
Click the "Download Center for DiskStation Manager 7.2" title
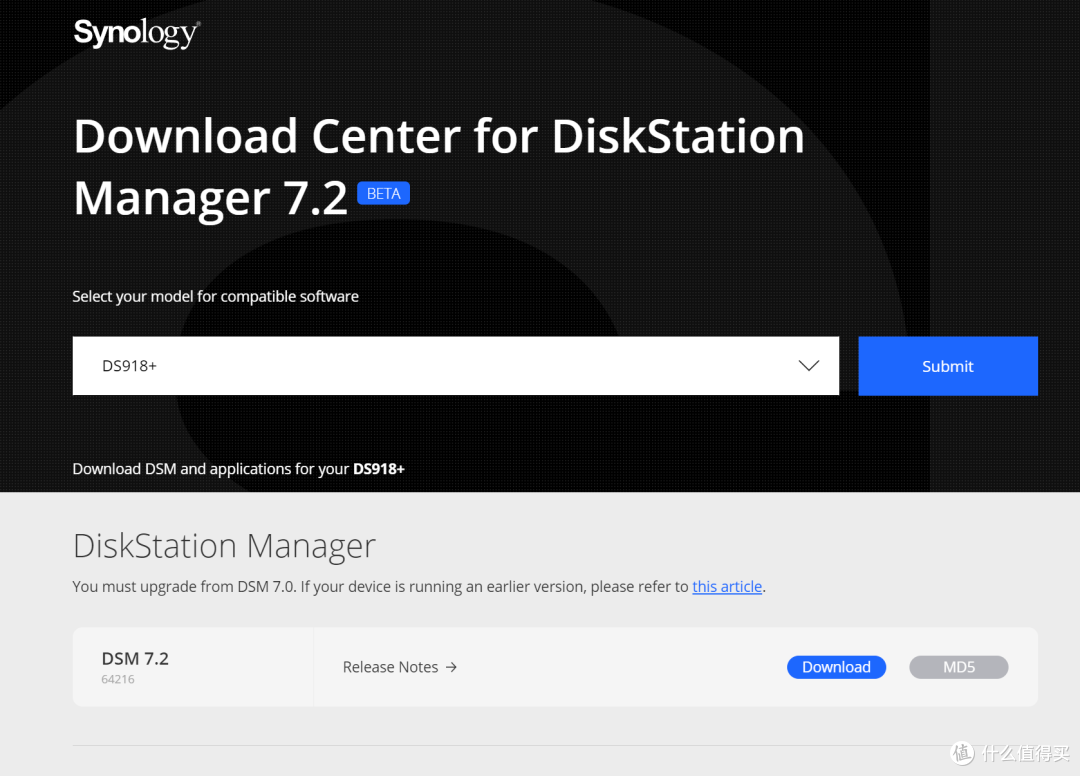click(x=439, y=167)
